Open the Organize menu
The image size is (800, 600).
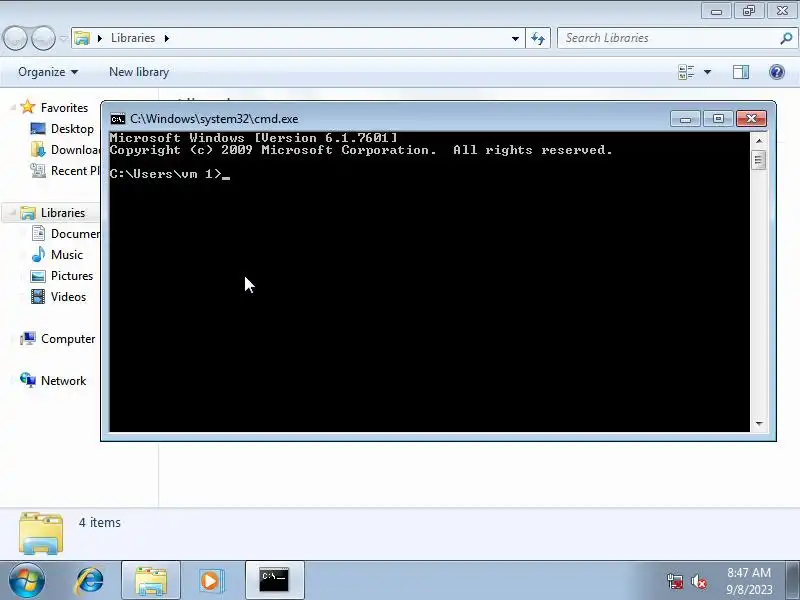click(48, 72)
